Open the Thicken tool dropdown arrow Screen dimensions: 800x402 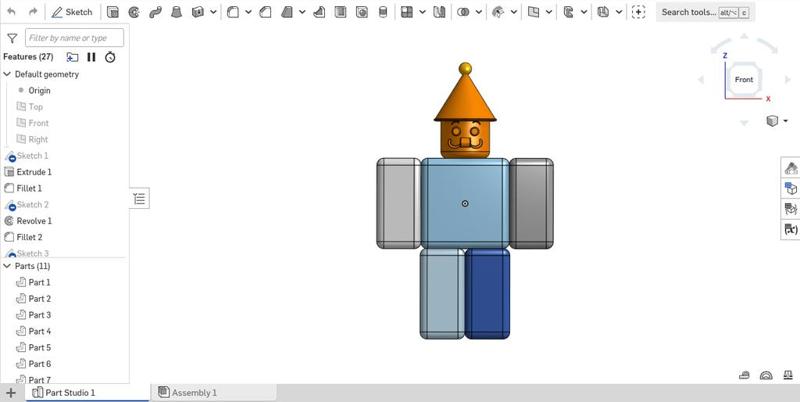coord(213,12)
